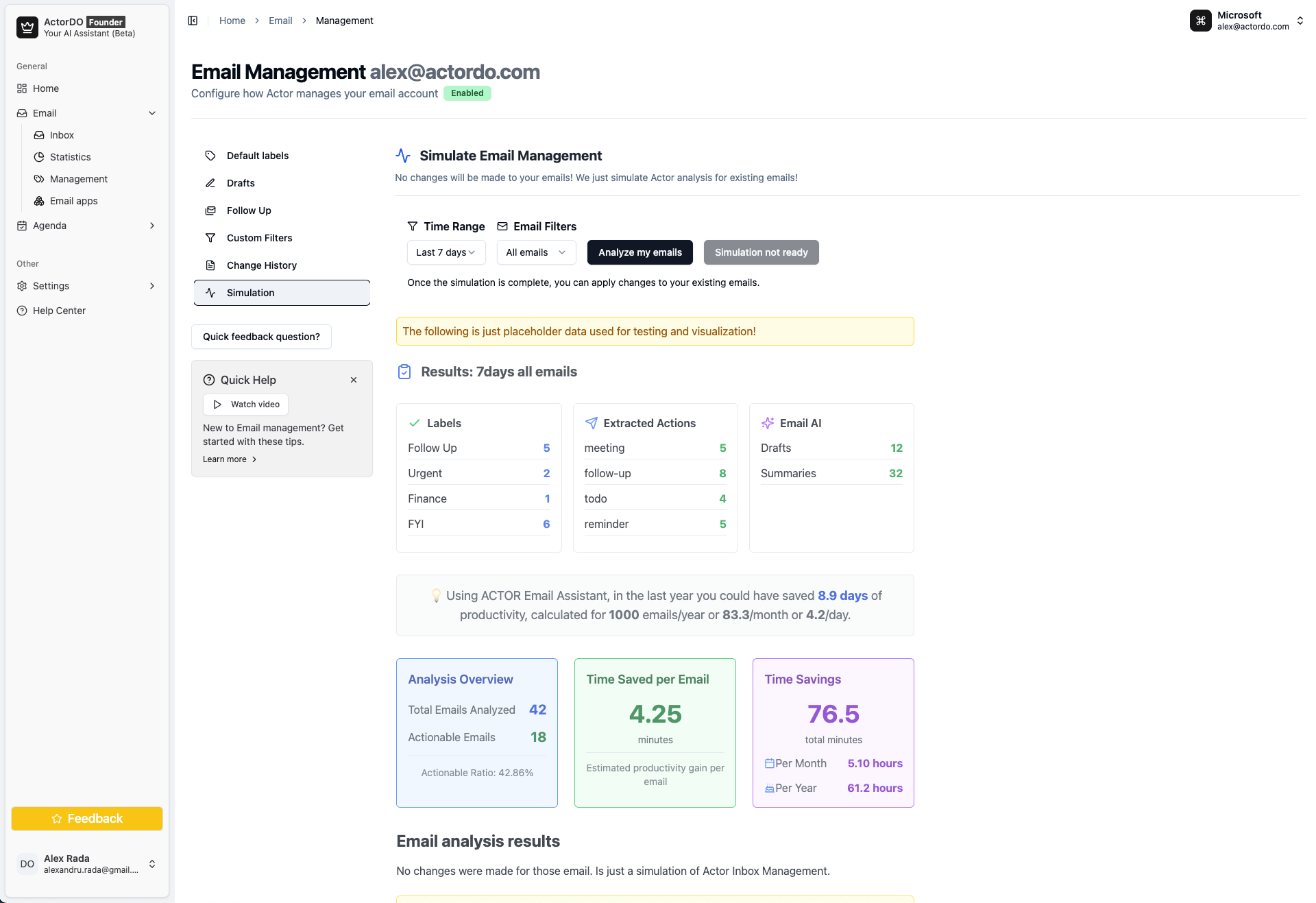Image resolution: width=1316 pixels, height=903 pixels.
Task: Open the Custom Filters tab
Action: coord(259,238)
